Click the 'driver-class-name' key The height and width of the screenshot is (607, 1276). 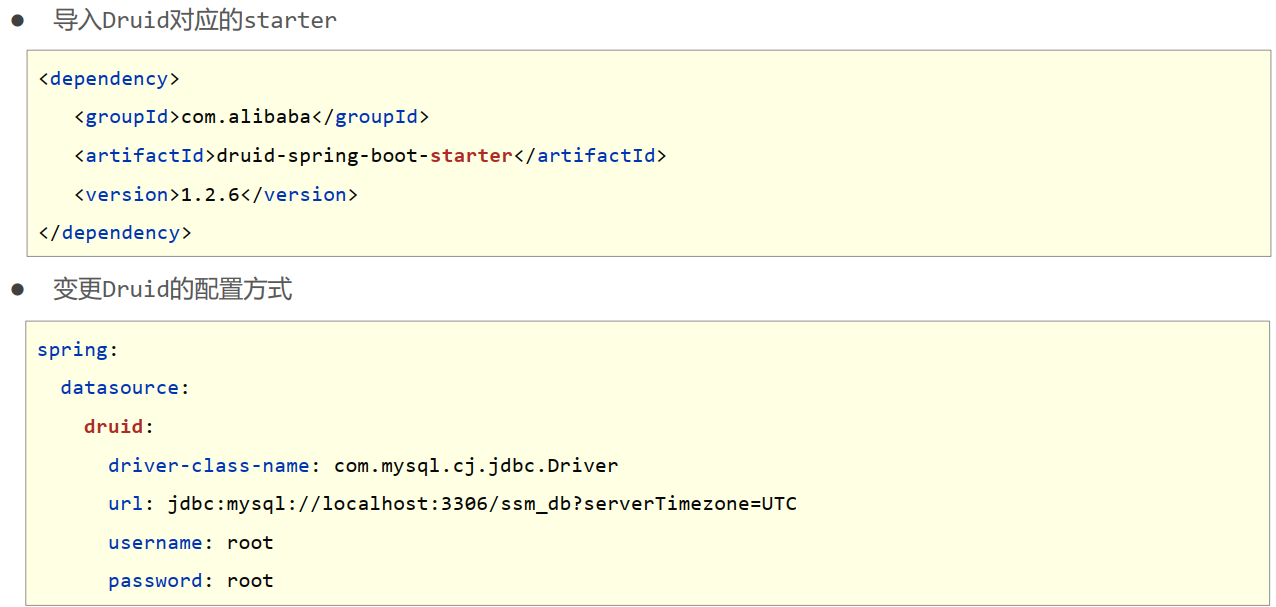[x=208, y=465]
